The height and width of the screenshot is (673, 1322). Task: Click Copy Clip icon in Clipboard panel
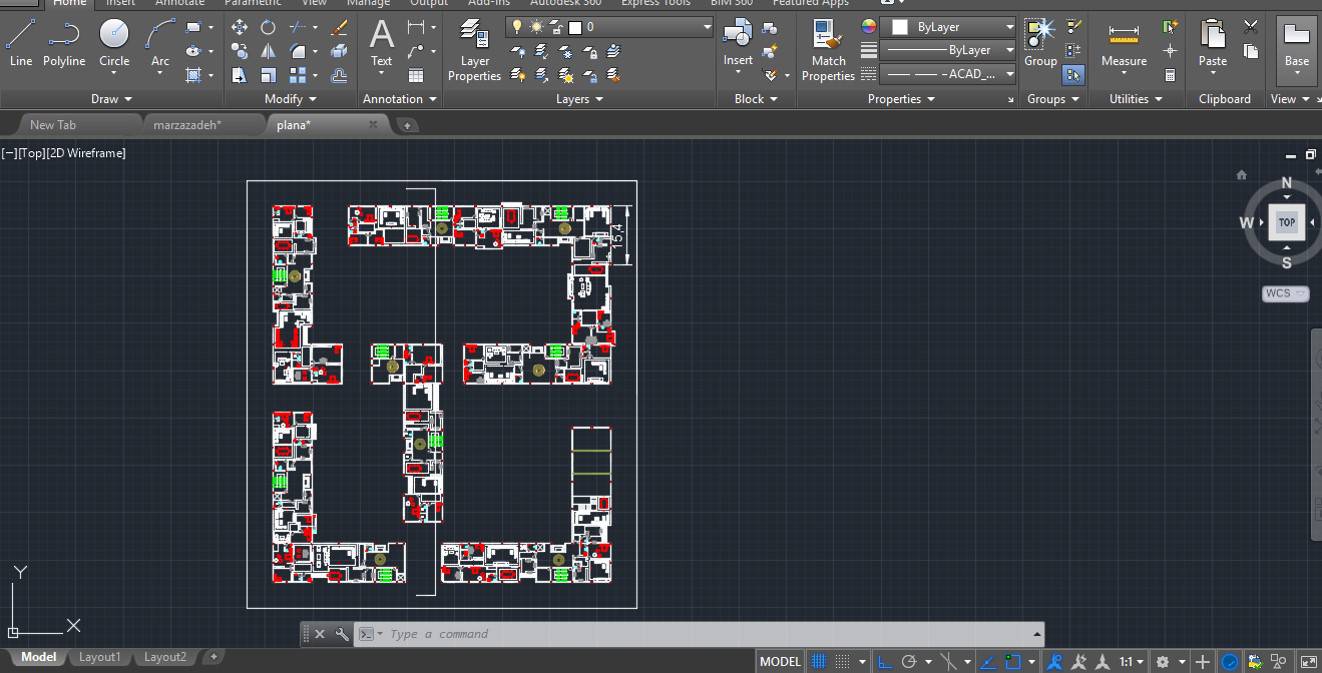point(1251,51)
